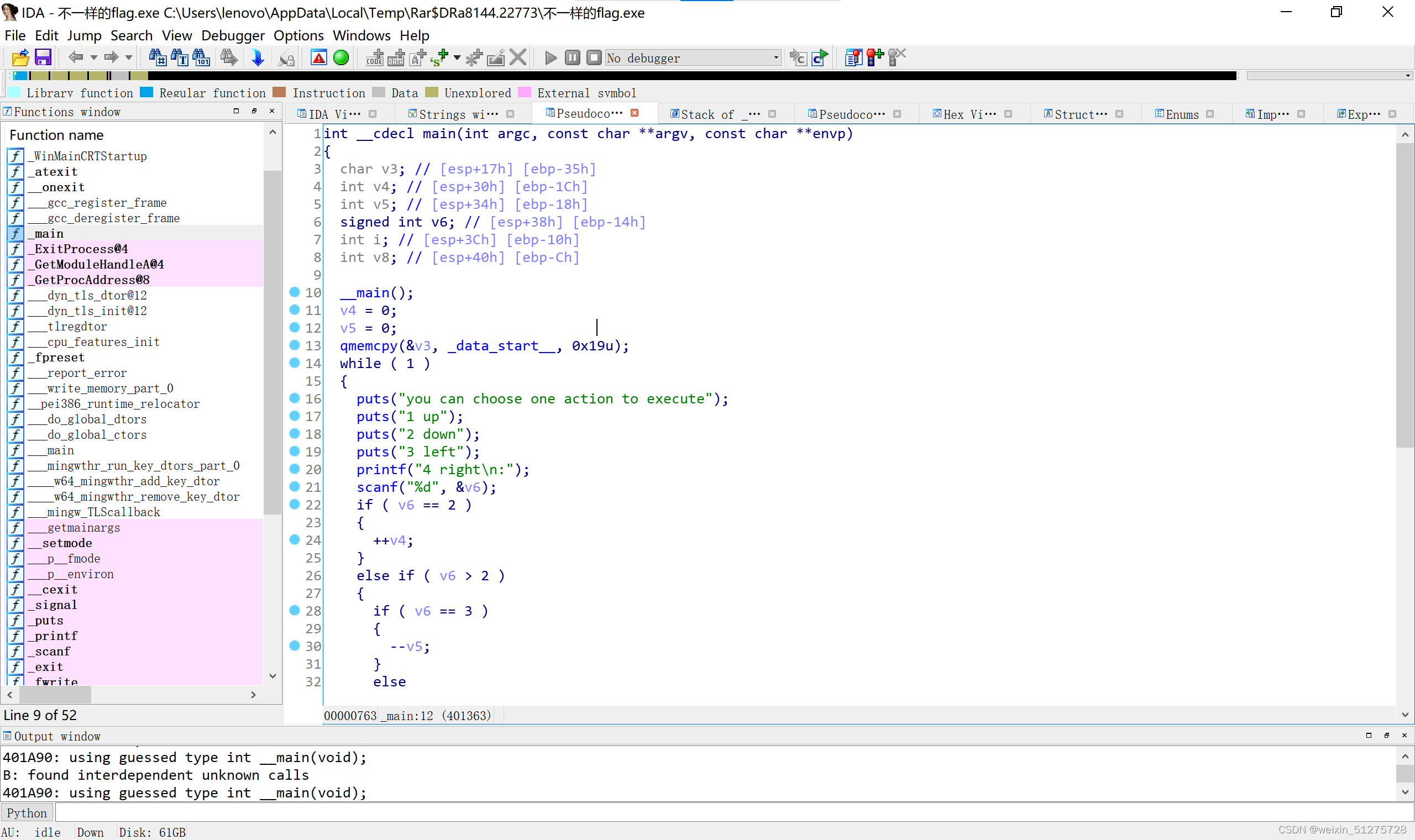
Task: Toggle breakpoint dot at line 24
Action: (294, 539)
